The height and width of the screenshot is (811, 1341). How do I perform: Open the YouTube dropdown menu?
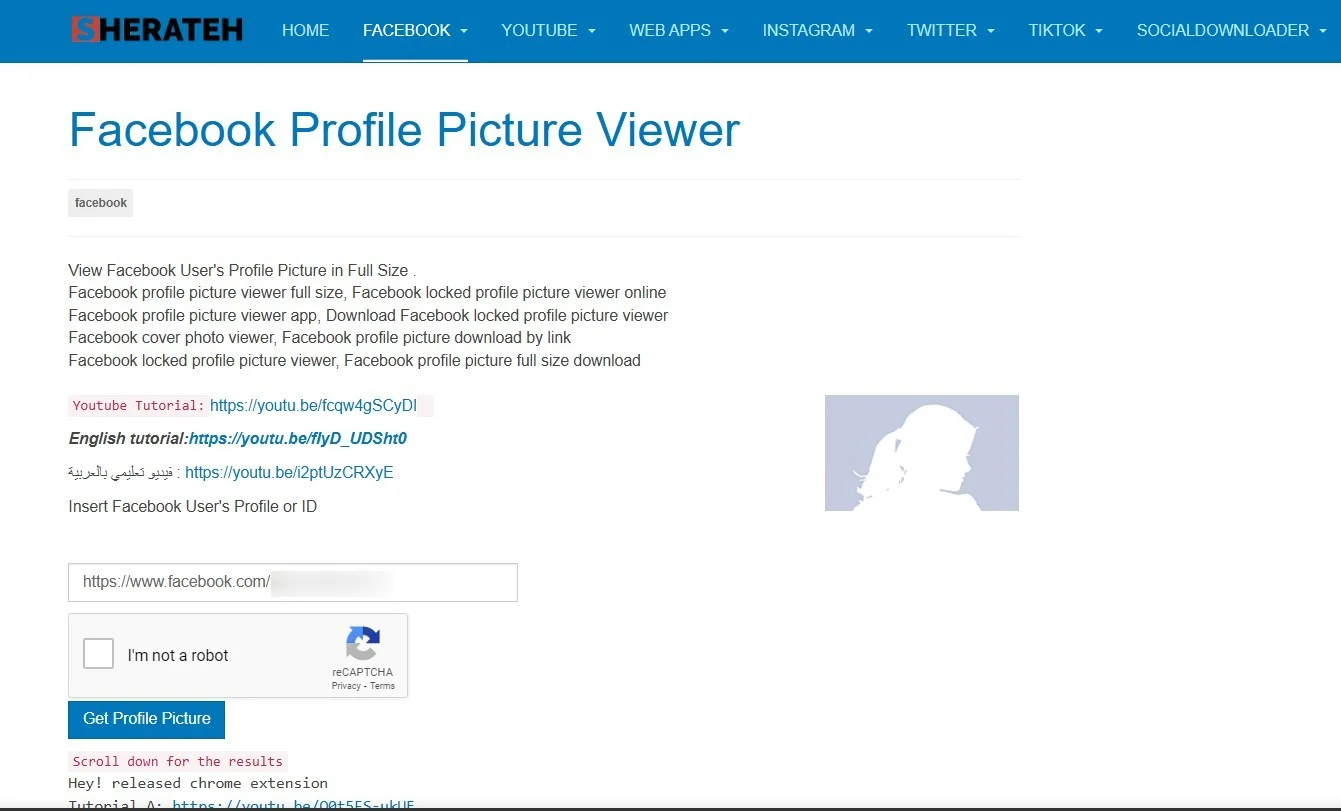(548, 30)
